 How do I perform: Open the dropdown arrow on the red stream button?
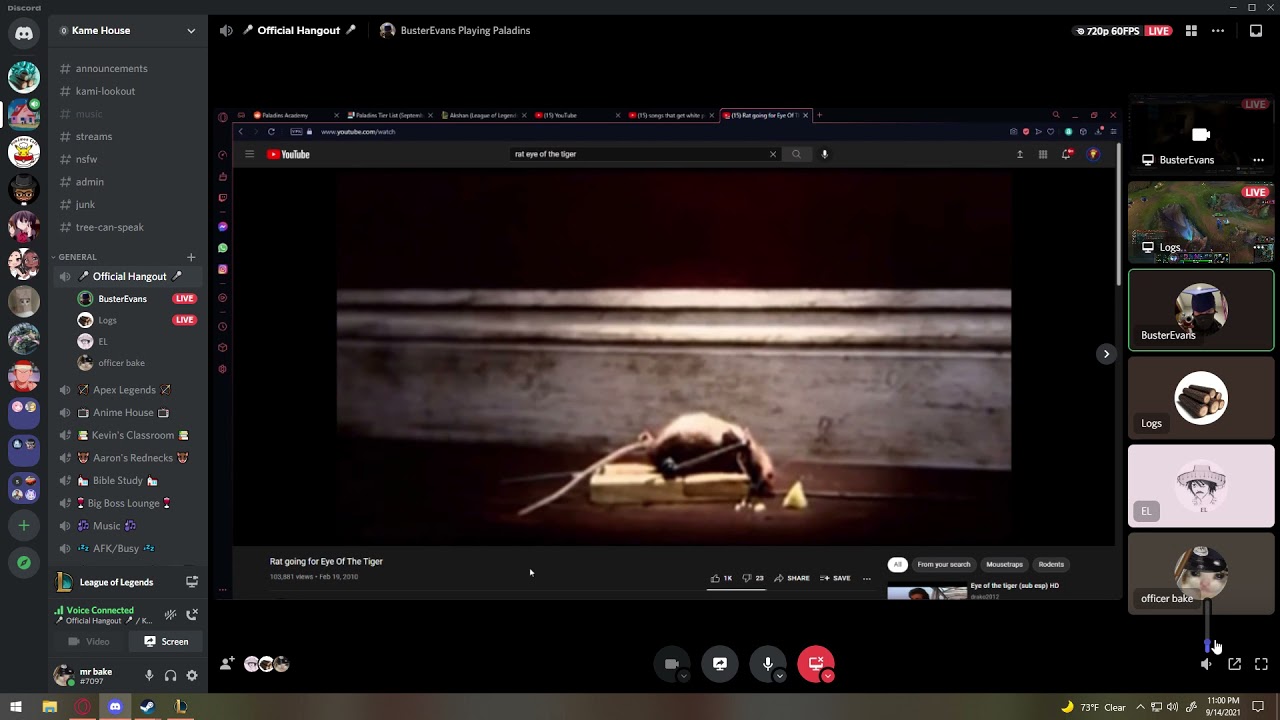(828, 676)
